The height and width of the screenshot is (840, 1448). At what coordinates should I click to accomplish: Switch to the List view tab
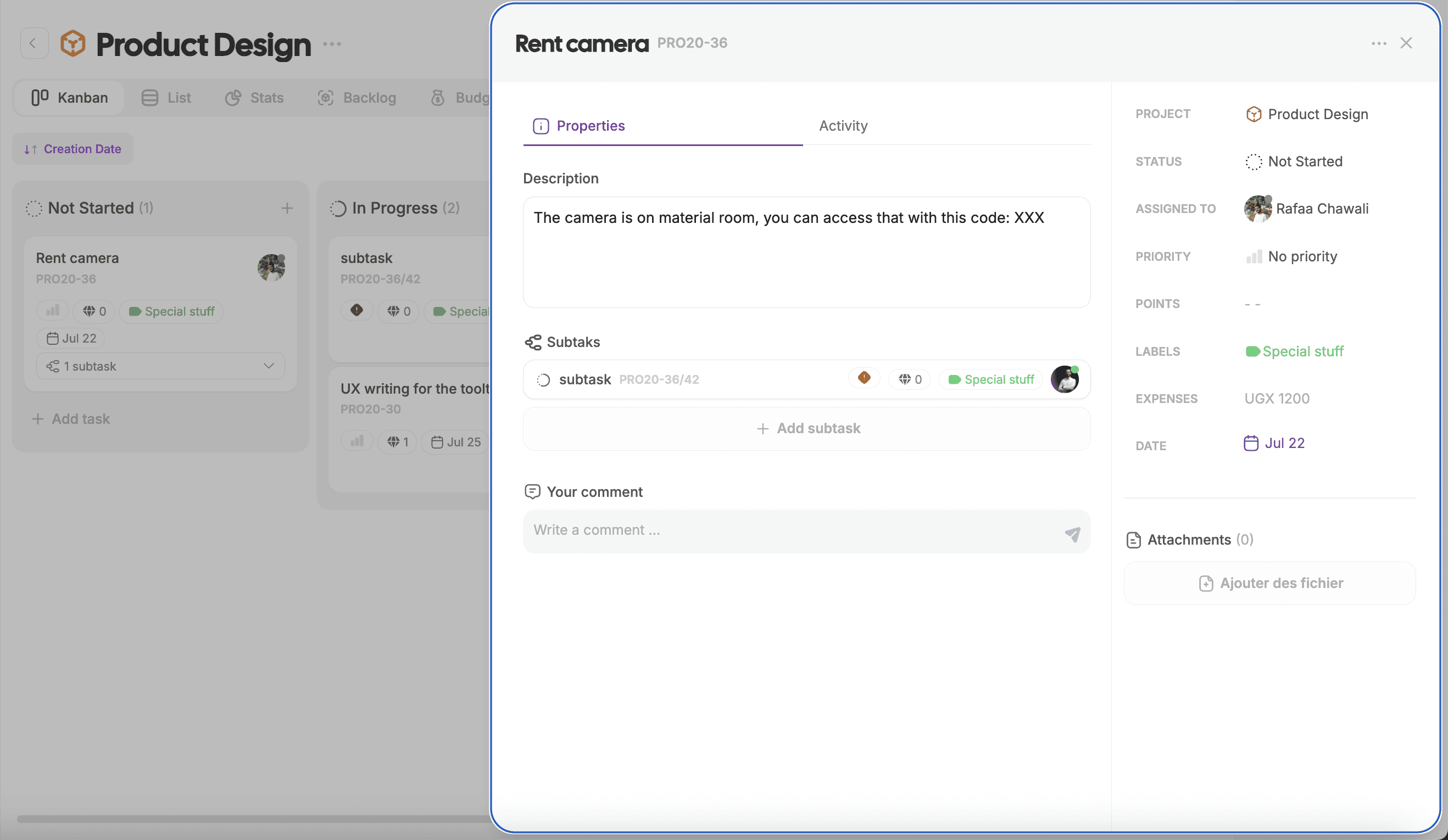pyautogui.click(x=166, y=98)
